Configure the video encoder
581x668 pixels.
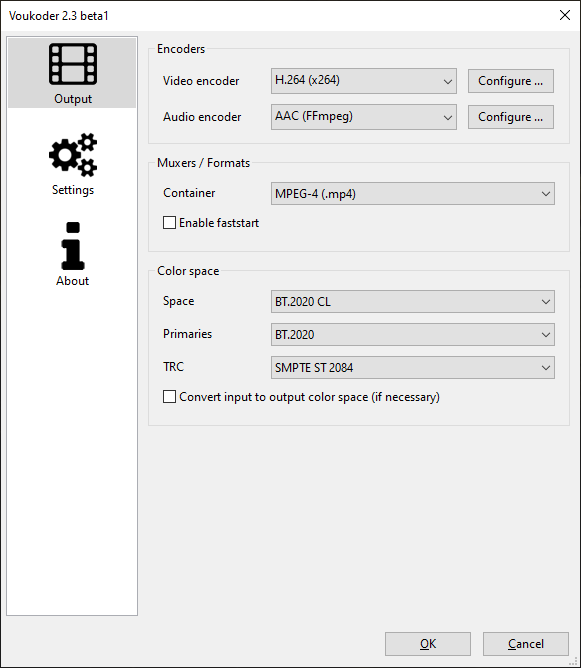(511, 81)
